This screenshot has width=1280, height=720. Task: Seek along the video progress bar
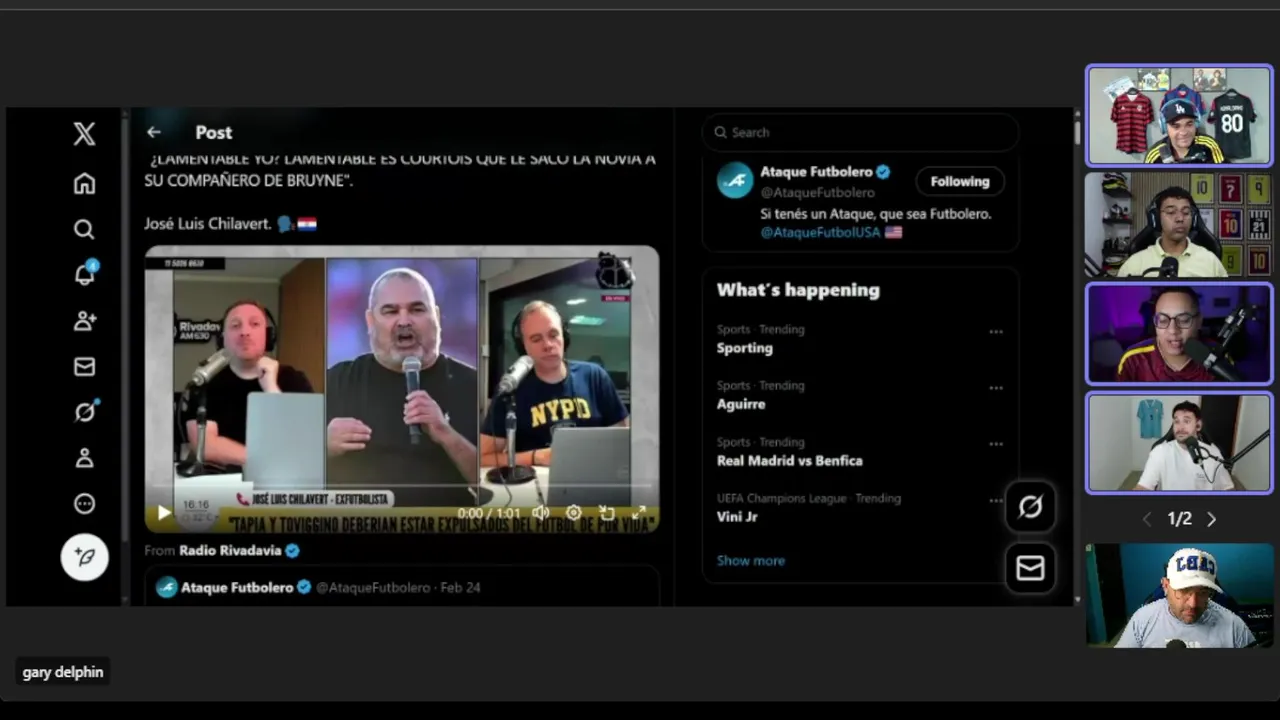pyautogui.click(x=402, y=488)
